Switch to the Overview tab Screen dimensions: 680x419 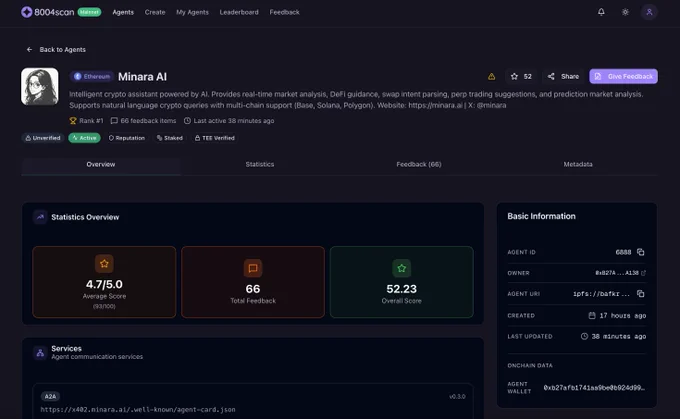[x=101, y=164]
